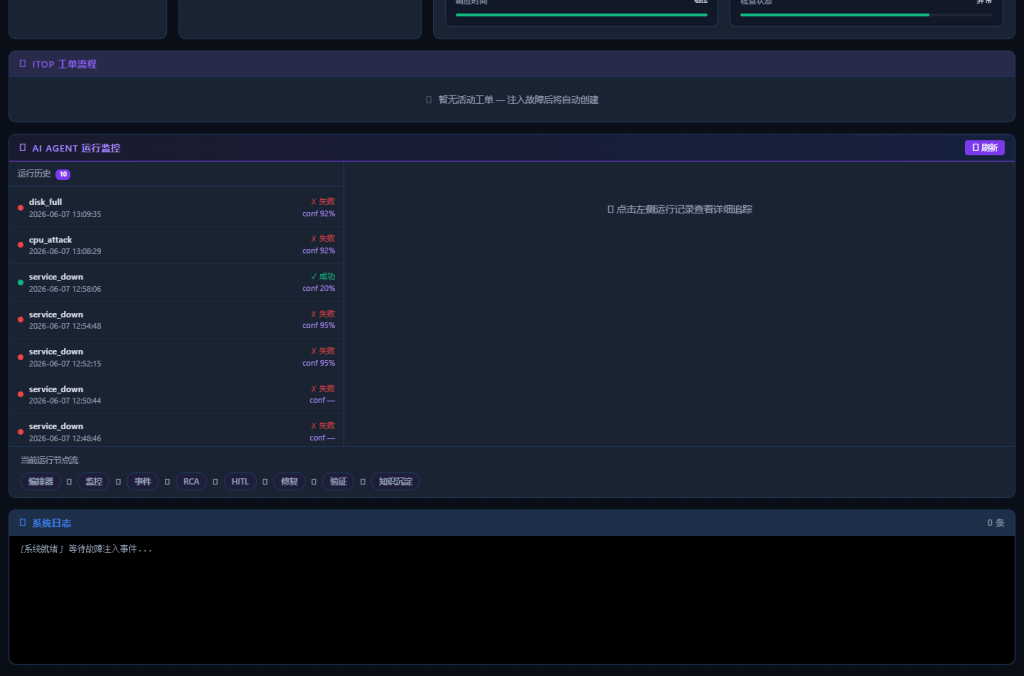Image resolution: width=1024 pixels, height=676 pixels.
Task: Click the 监控 node pill
Action: point(93,481)
